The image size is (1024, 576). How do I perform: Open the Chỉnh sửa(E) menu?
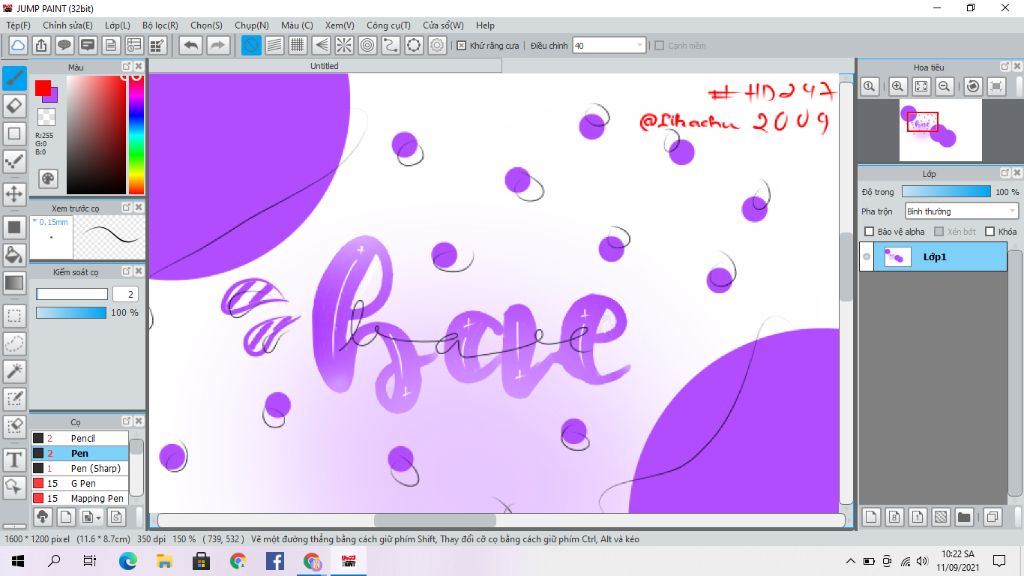click(x=67, y=25)
